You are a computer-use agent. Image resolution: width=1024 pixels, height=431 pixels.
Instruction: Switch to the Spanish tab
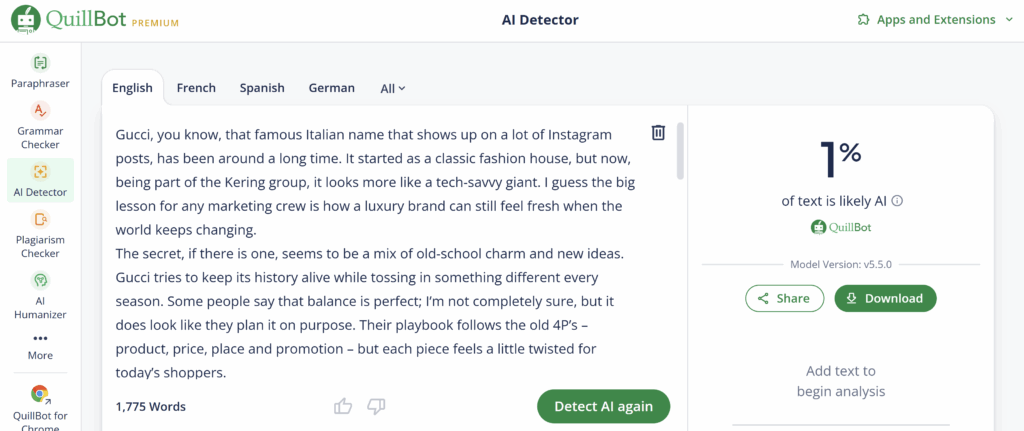tap(262, 88)
